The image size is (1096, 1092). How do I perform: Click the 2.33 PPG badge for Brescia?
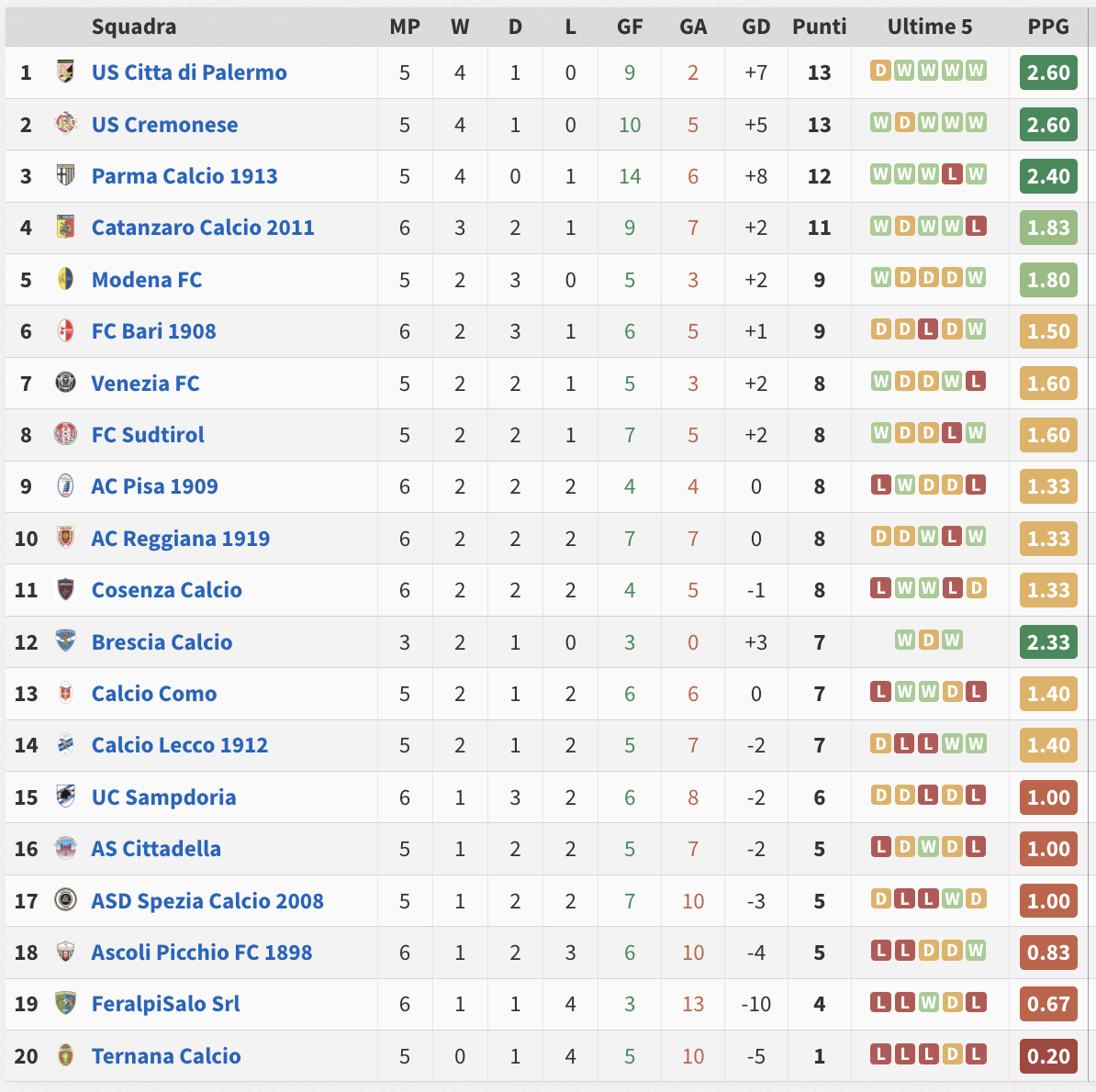(x=1048, y=642)
